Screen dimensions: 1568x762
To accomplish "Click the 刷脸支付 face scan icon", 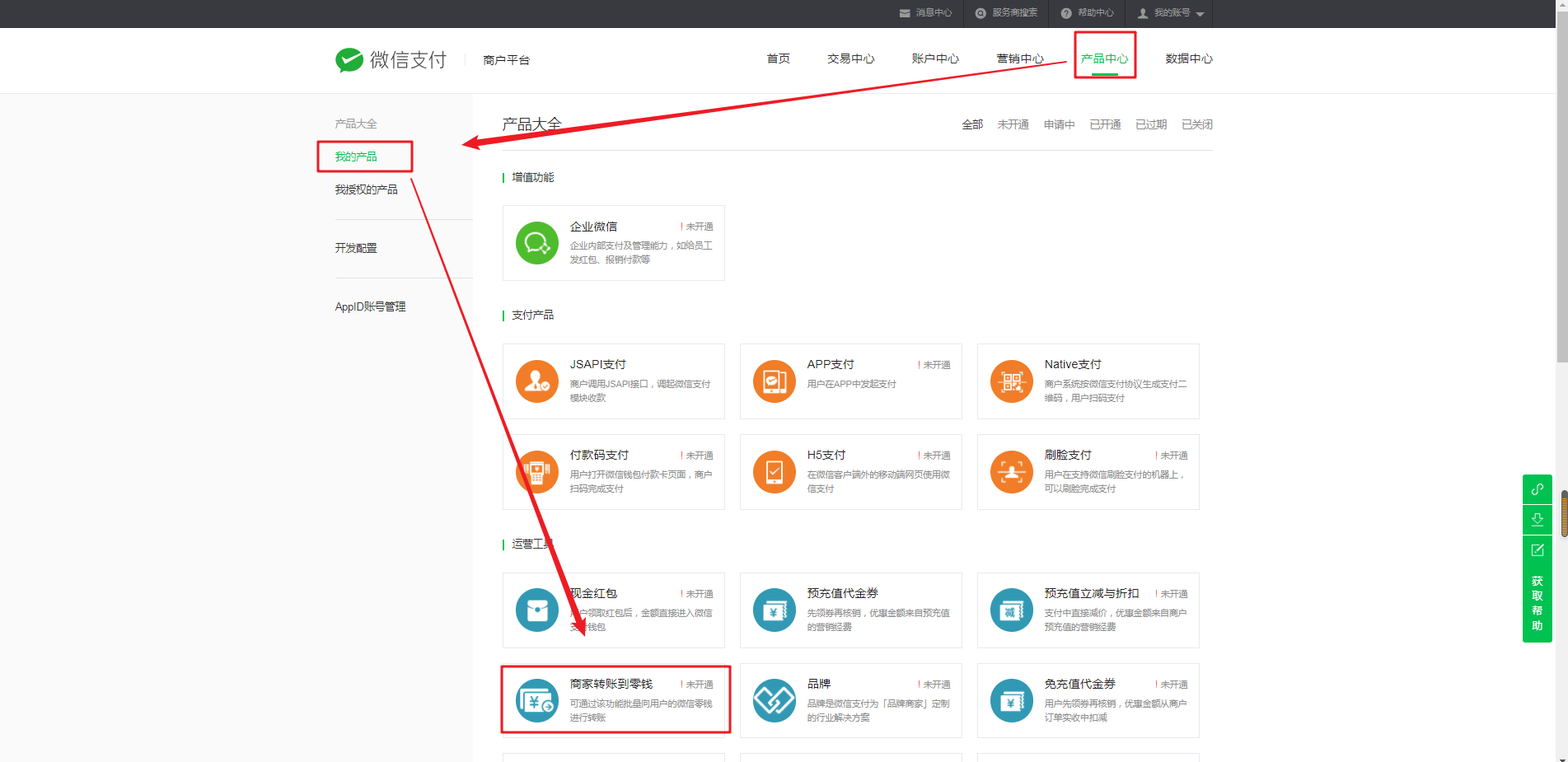I will 1012,472.
